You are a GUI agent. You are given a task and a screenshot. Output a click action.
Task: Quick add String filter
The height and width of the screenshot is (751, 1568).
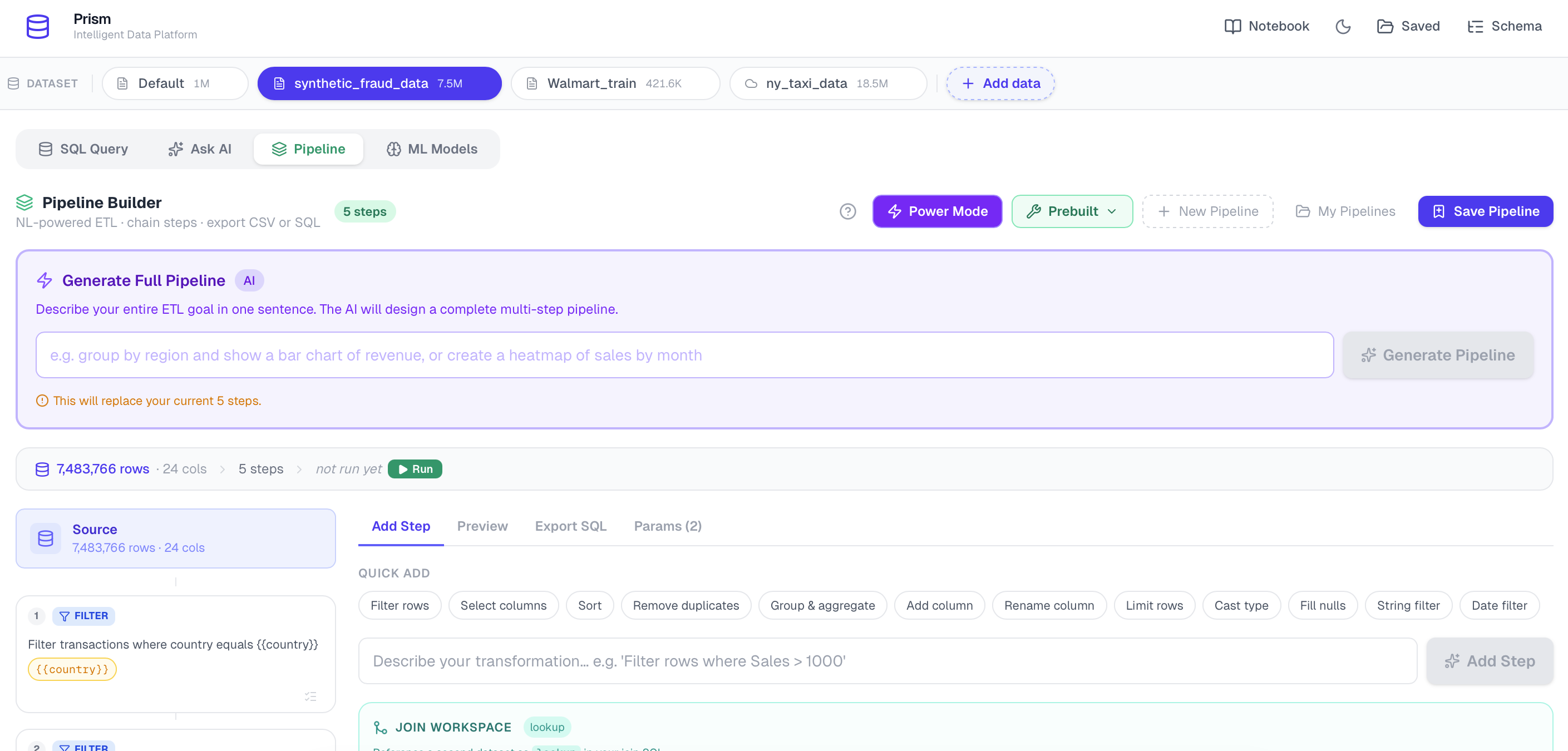1408,606
